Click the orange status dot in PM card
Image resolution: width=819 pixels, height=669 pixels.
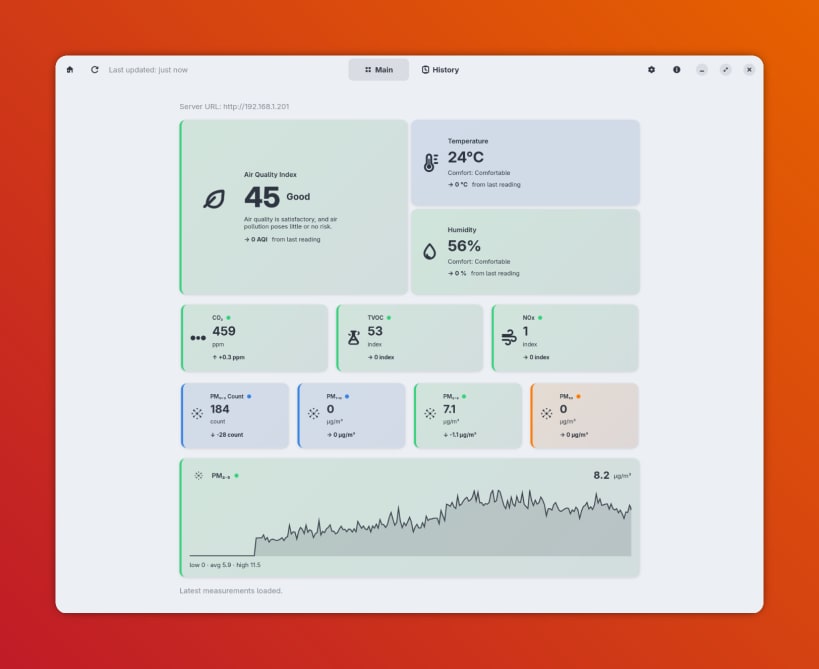pos(578,396)
